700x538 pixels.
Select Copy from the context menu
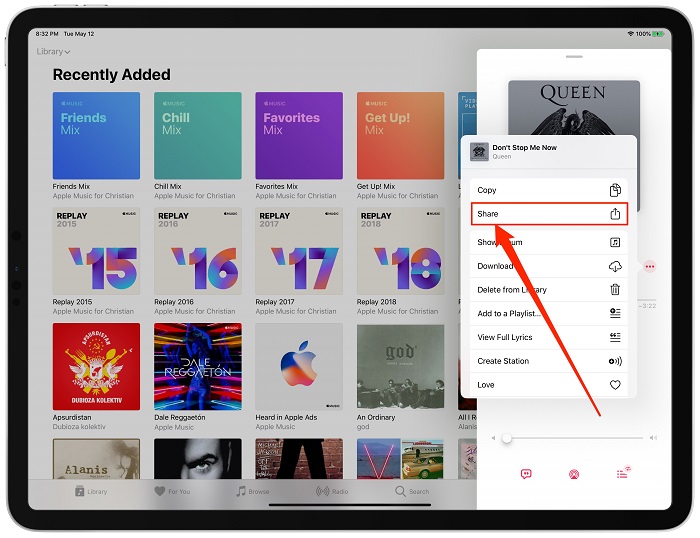tap(549, 190)
